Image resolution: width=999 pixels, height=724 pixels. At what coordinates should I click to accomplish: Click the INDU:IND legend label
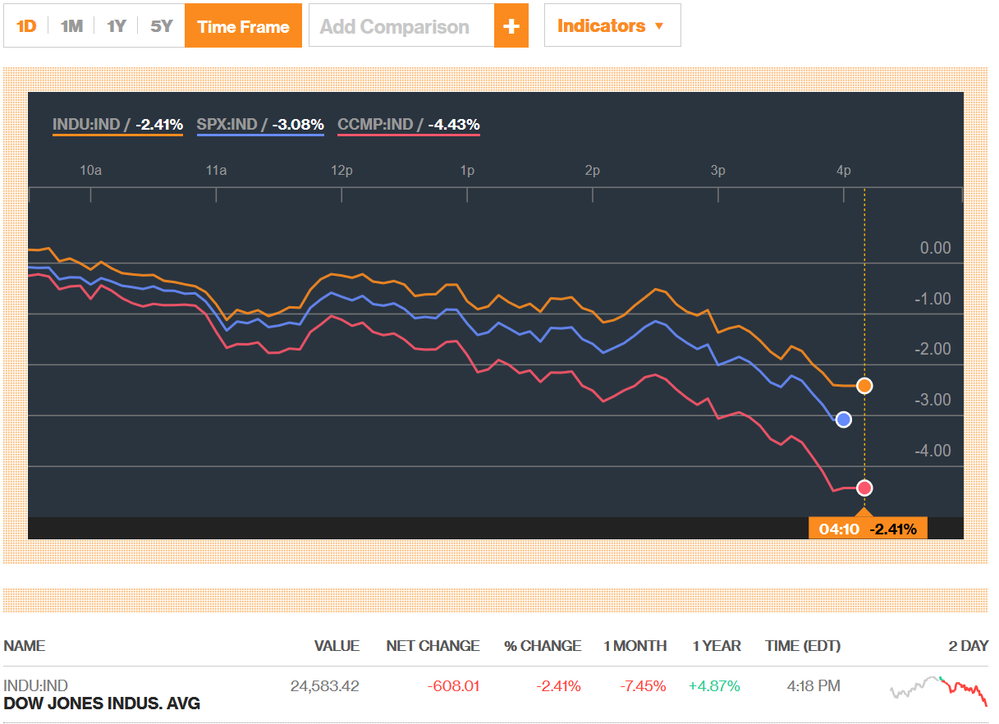click(x=117, y=124)
